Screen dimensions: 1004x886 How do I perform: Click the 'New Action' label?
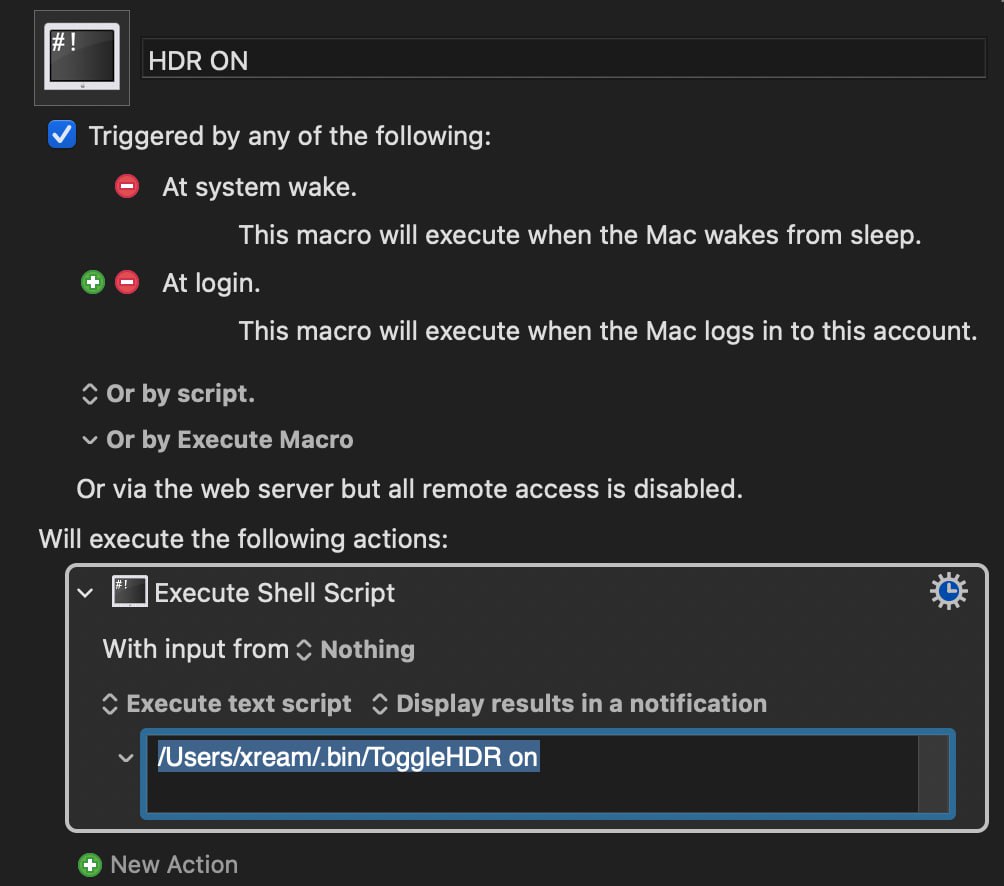tap(174, 865)
